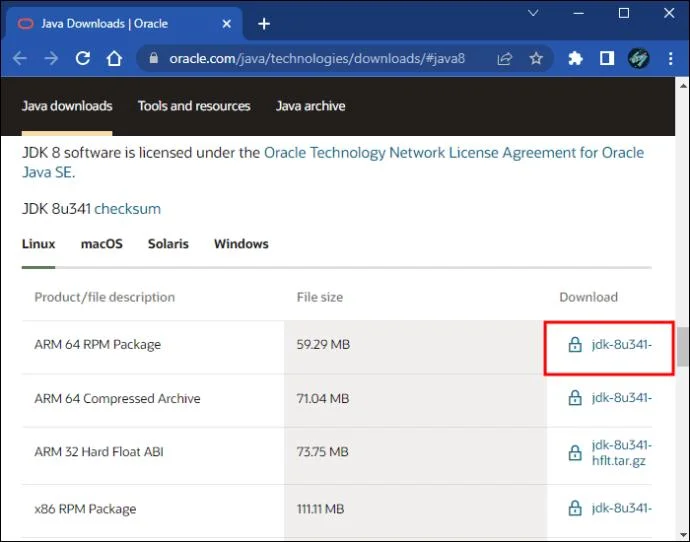
Task: Download ARM 64 RPM Package jdk-8u341 link
Action: (621, 344)
